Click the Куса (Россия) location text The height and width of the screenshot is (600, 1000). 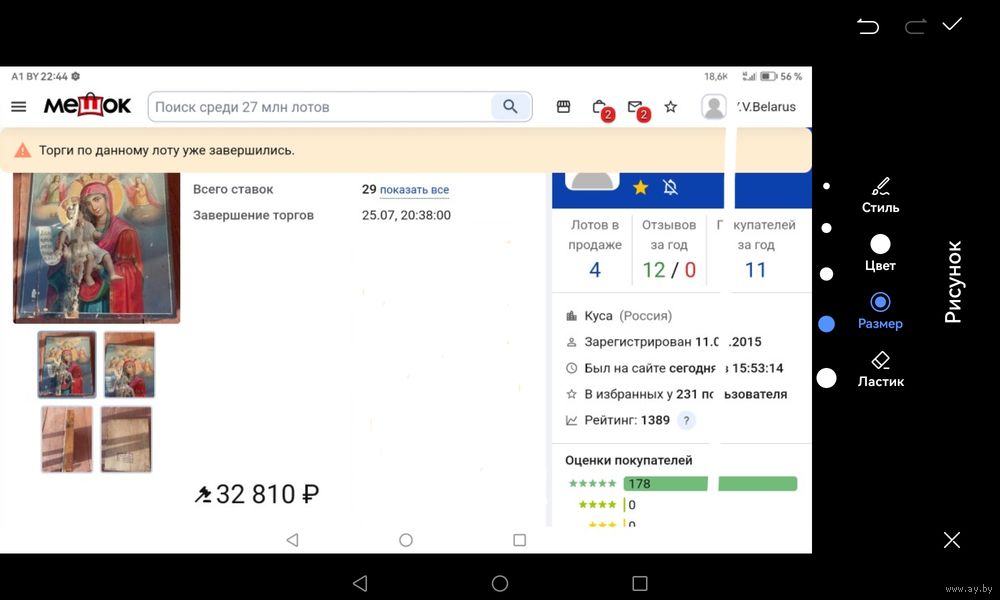(x=628, y=316)
